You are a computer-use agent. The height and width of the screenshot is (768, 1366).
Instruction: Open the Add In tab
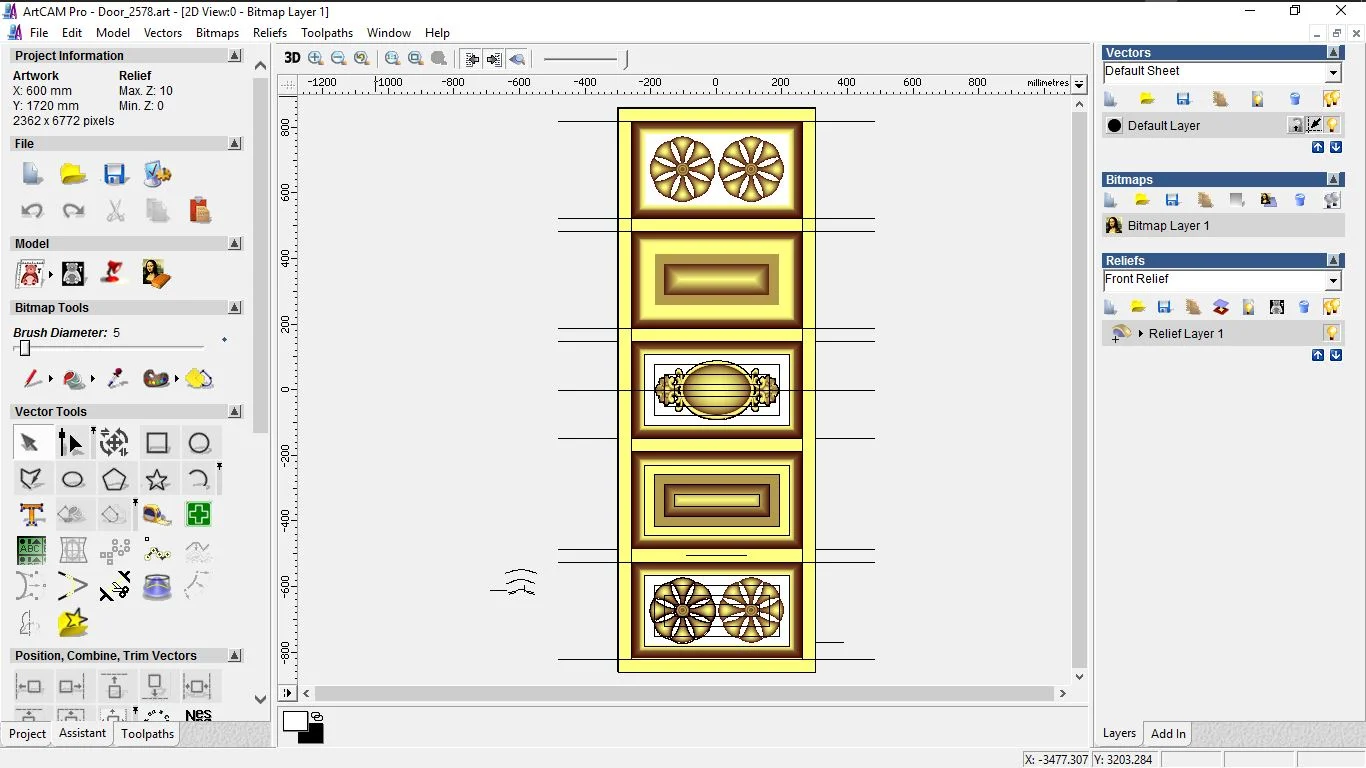(x=1167, y=734)
